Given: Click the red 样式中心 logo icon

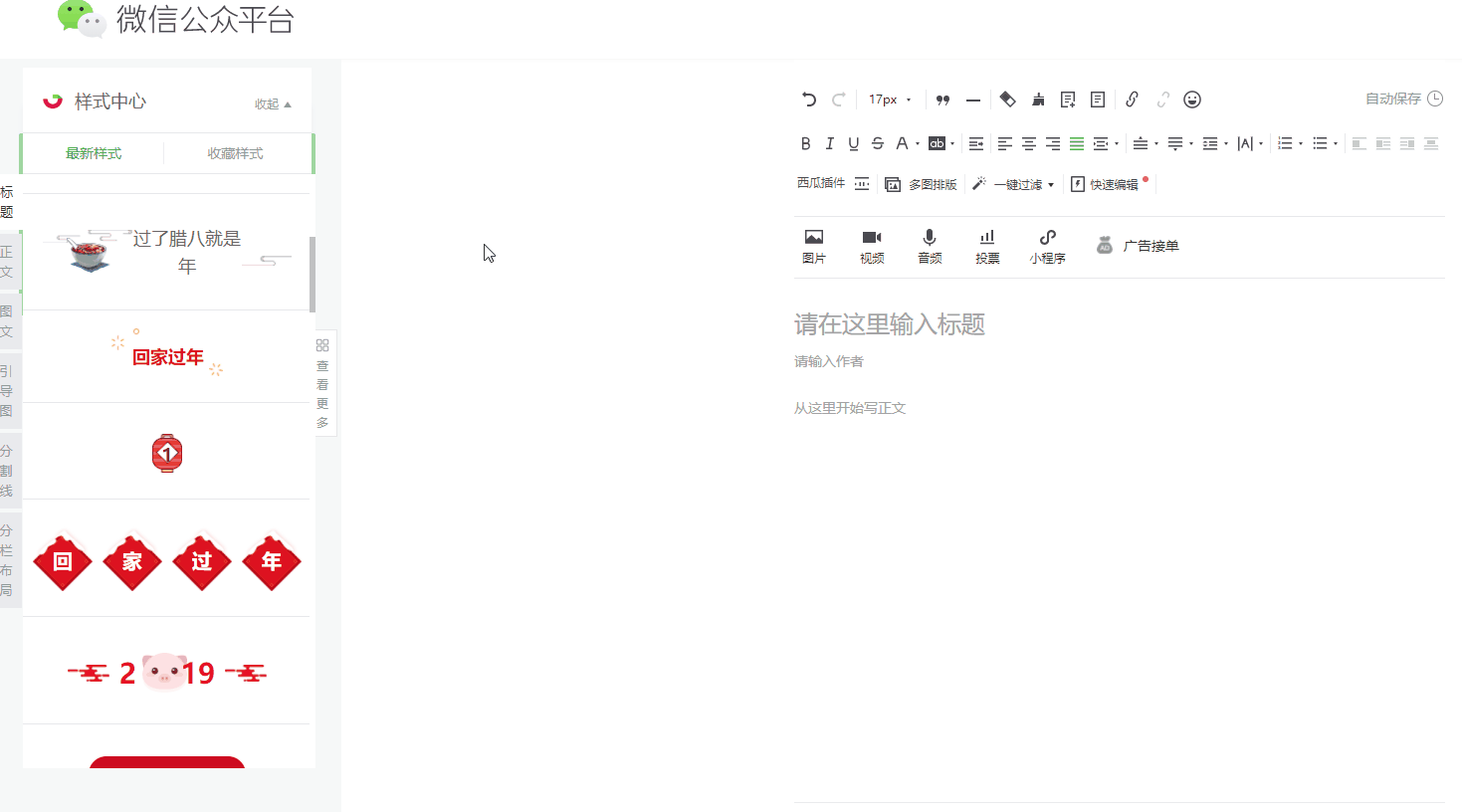Looking at the screenshot, I should click(x=53, y=101).
